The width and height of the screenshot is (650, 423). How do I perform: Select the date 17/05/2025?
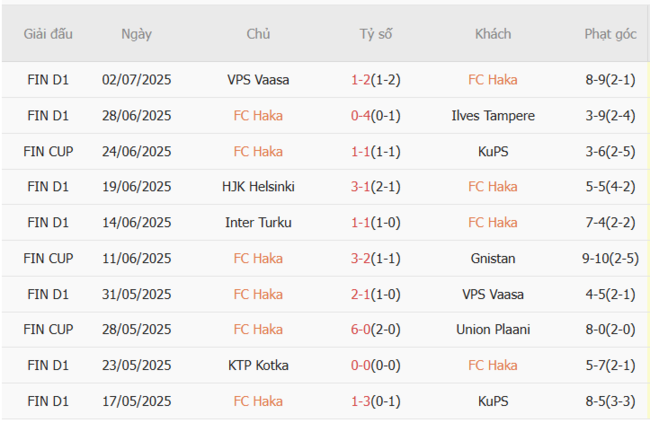[x=136, y=402]
